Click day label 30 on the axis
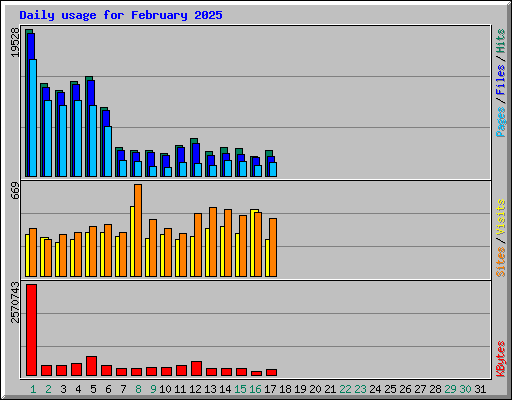Image resolution: width=512 pixels, height=400 pixels. 465,389
